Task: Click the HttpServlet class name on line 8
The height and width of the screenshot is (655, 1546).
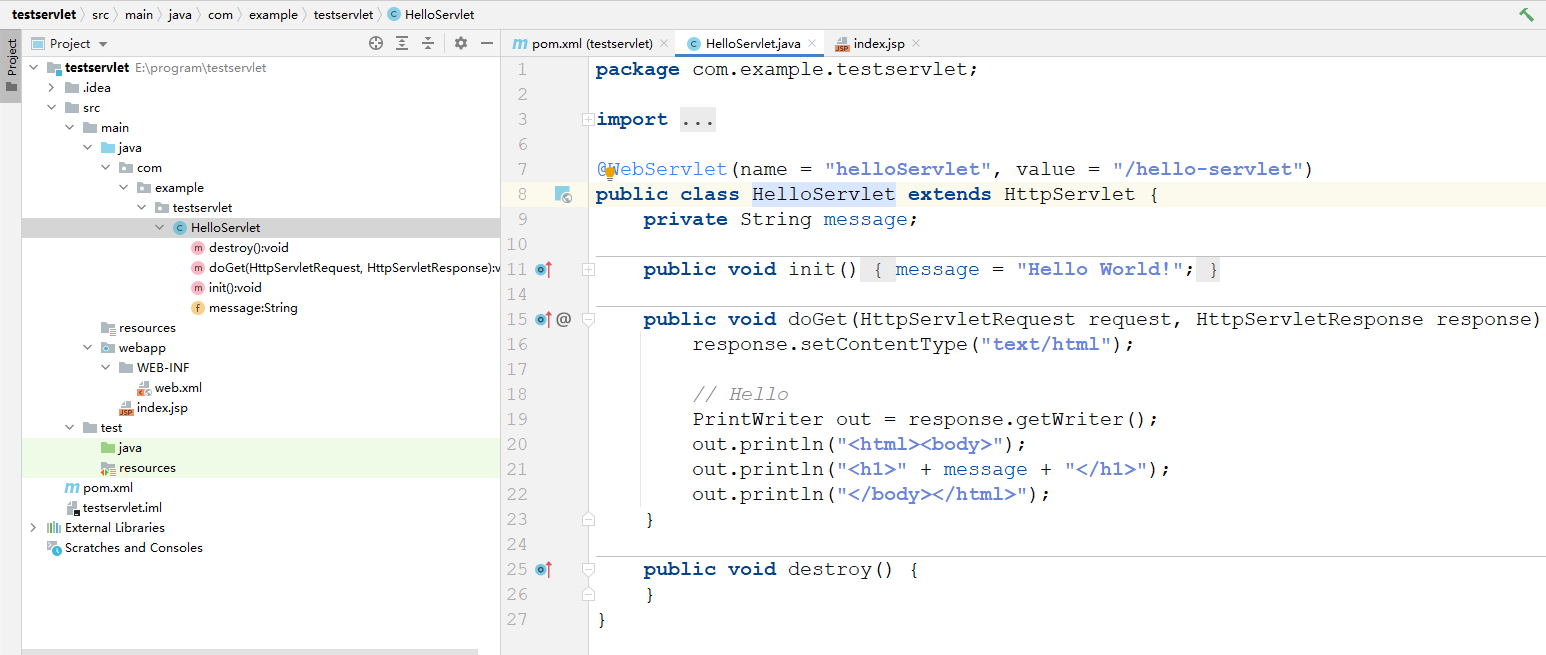Action: pos(1070,194)
